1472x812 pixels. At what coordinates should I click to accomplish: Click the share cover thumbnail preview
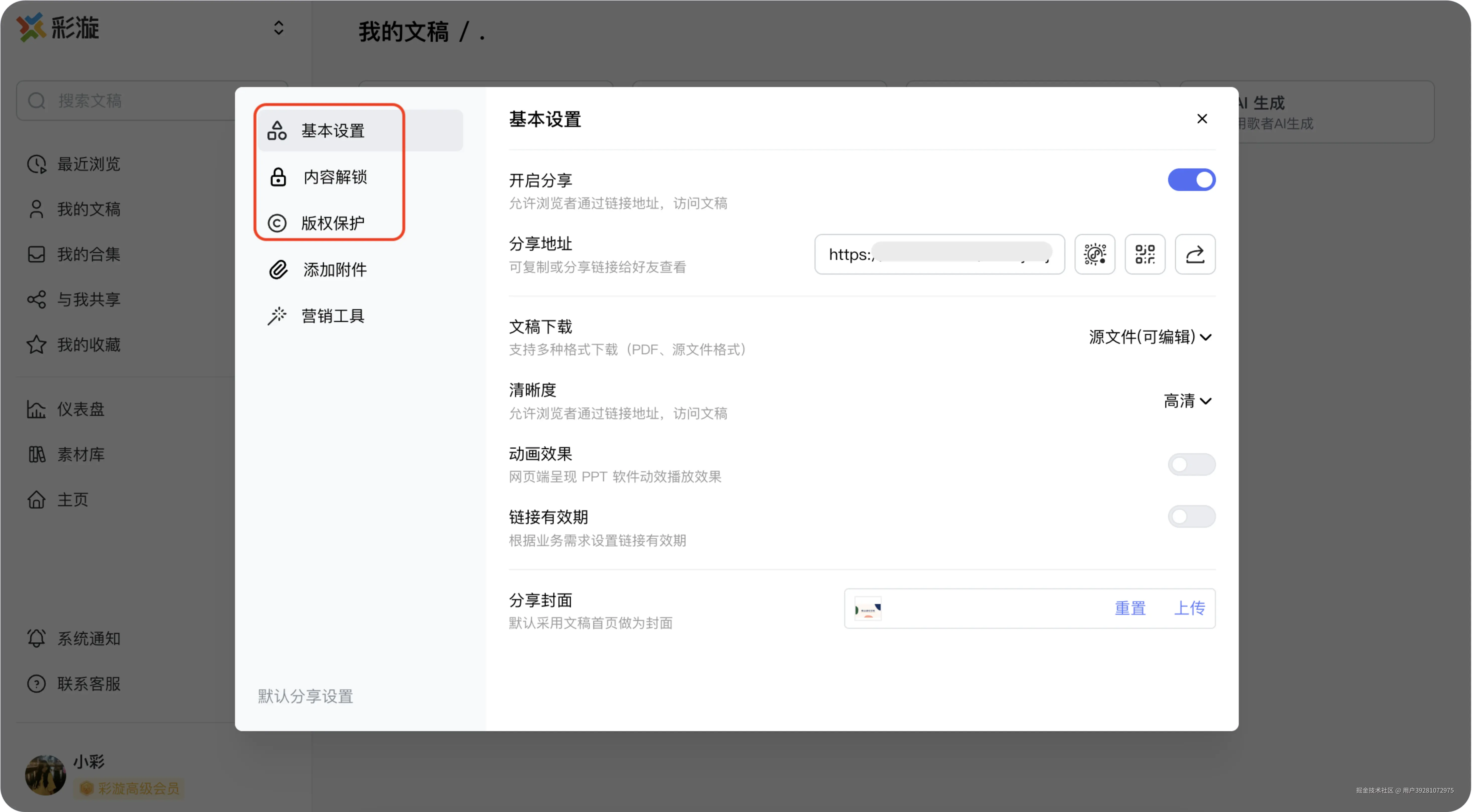pos(867,609)
